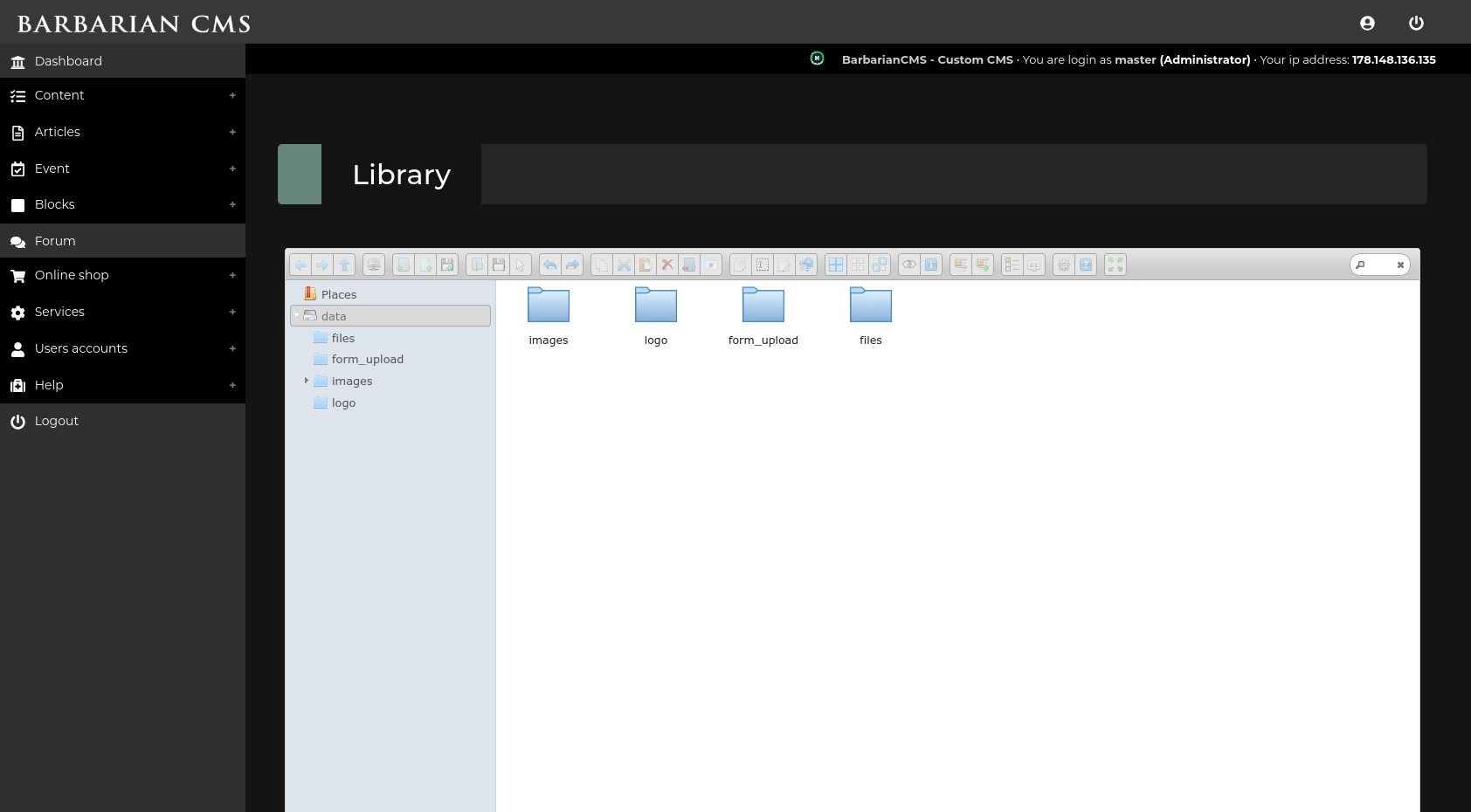Create a new folder with toolbar icon
The height and width of the screenshot is (812, 1471).
click(404, 265)
